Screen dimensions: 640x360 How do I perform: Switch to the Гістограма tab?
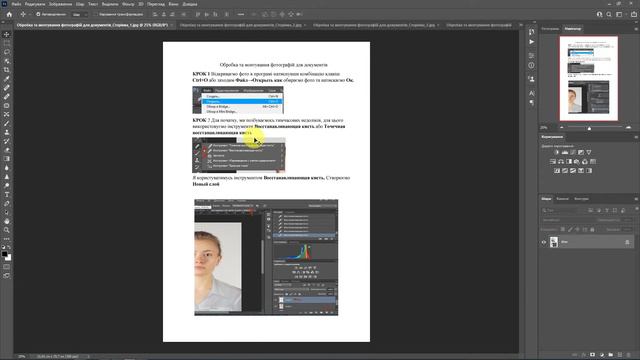pos(550,29)
